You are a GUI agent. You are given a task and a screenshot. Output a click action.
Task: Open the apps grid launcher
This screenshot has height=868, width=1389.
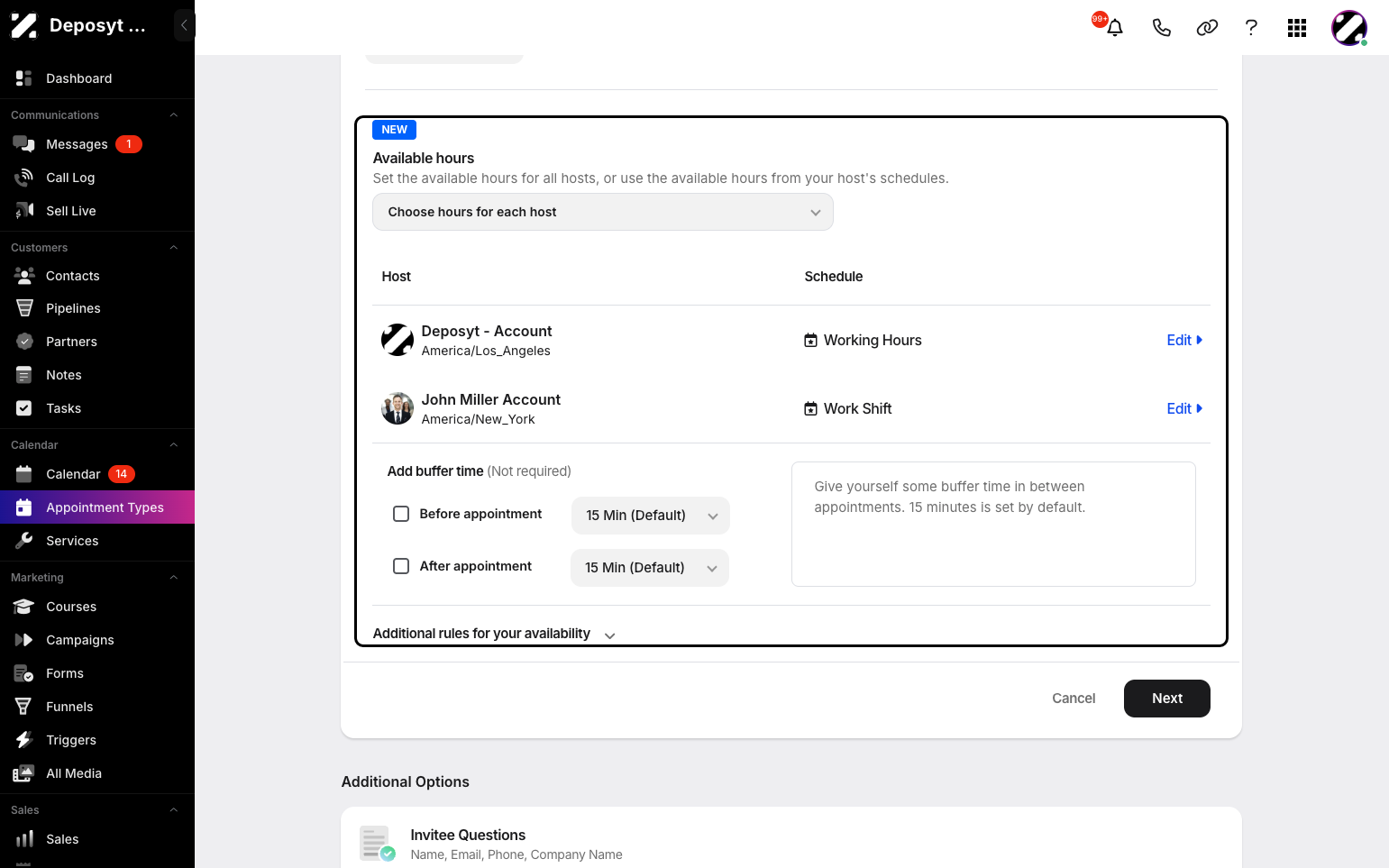pos(1297,28)
